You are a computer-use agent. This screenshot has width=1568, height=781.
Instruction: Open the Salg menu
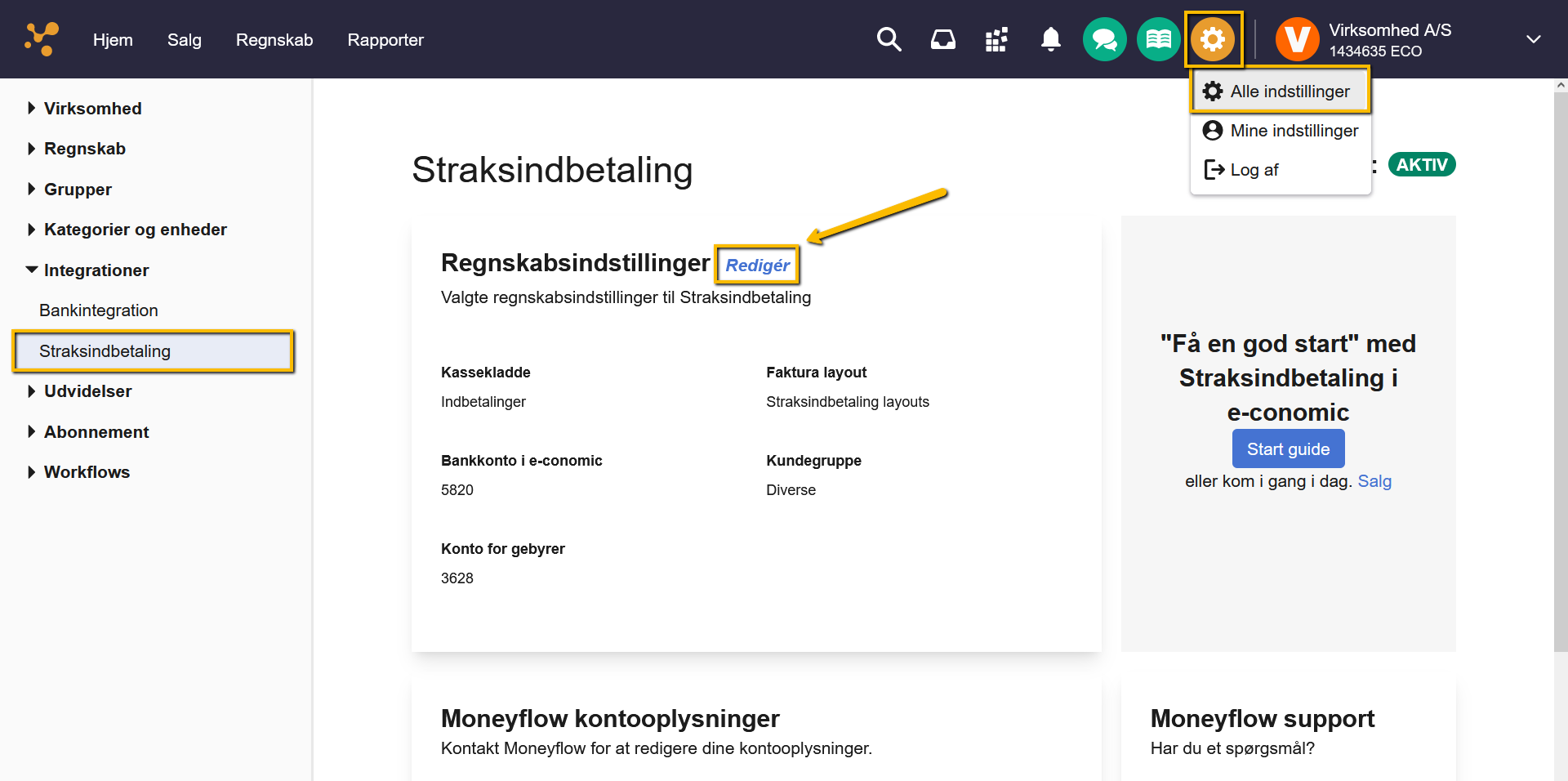click(x=185, y=40)
